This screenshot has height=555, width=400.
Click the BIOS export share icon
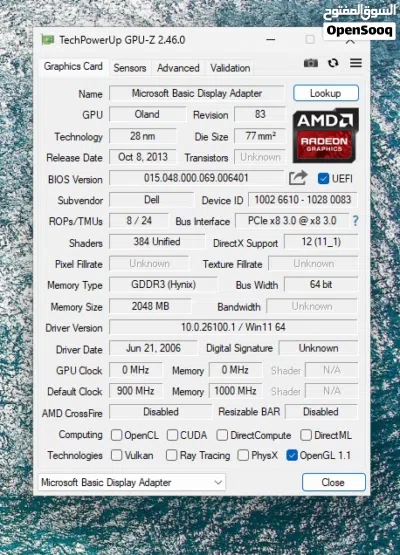pos(298,178)
